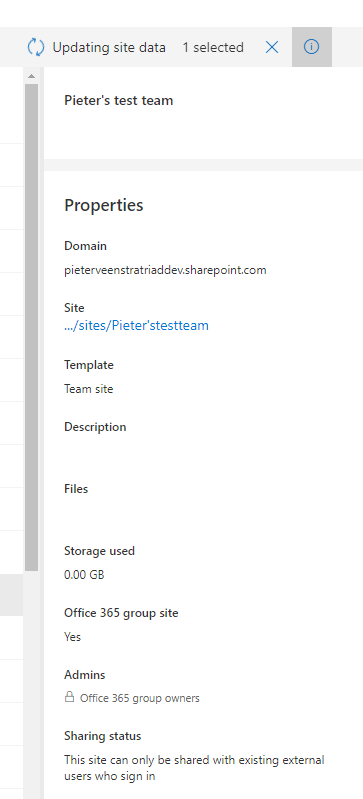
Task: Click the sync icon beside Updating site data
Action: coord(36,47)
